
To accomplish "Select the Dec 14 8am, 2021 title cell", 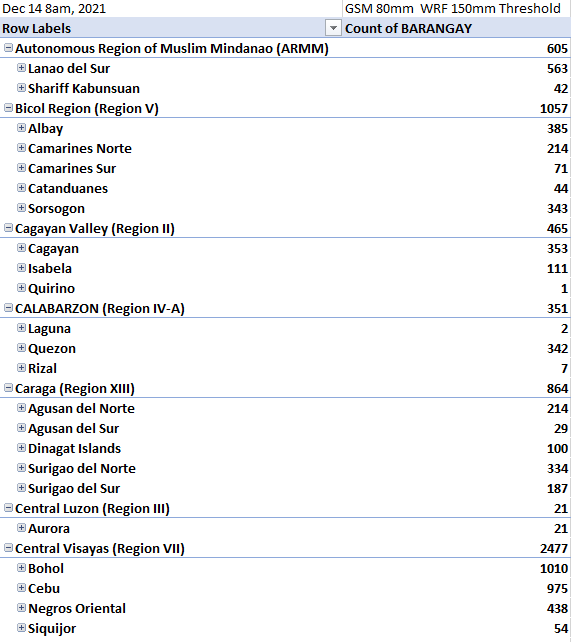I will tap(171, 9).
